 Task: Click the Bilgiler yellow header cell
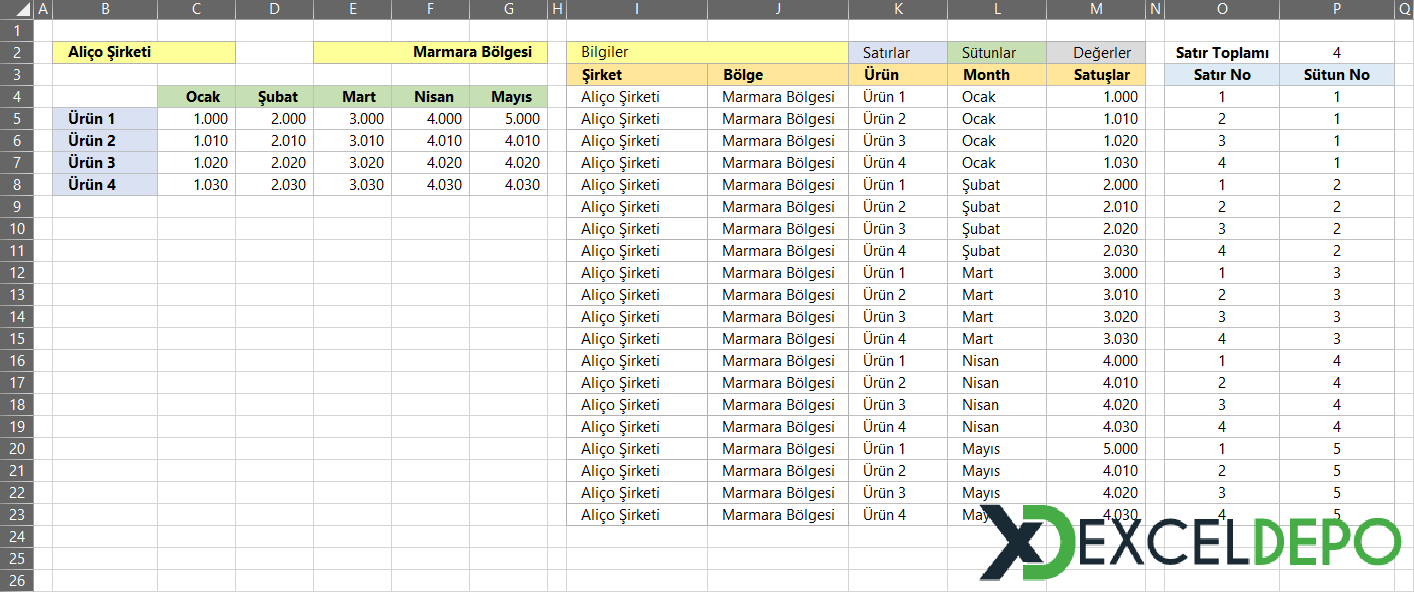click(x=707, y=52)
